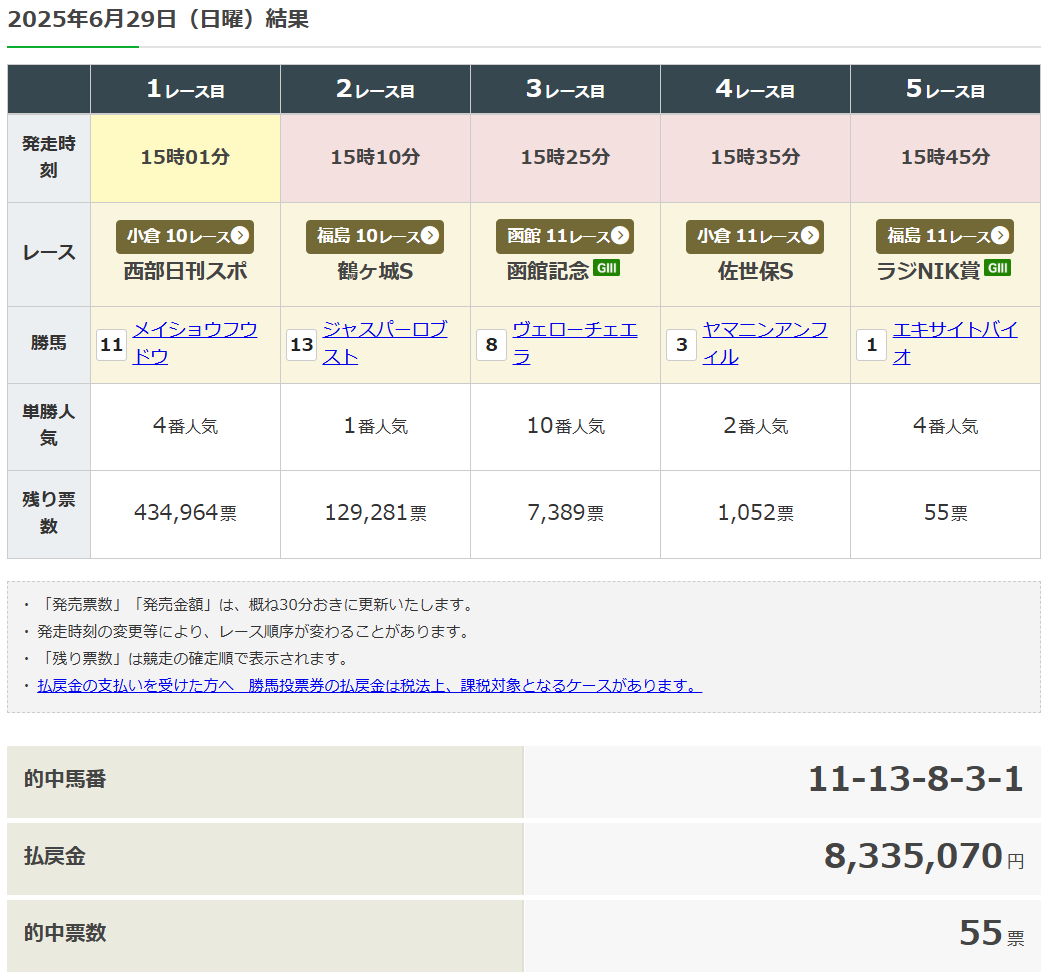Click remaining votes 434,964票
Viewport: 1045px width, 979px height.
[185, 513]
